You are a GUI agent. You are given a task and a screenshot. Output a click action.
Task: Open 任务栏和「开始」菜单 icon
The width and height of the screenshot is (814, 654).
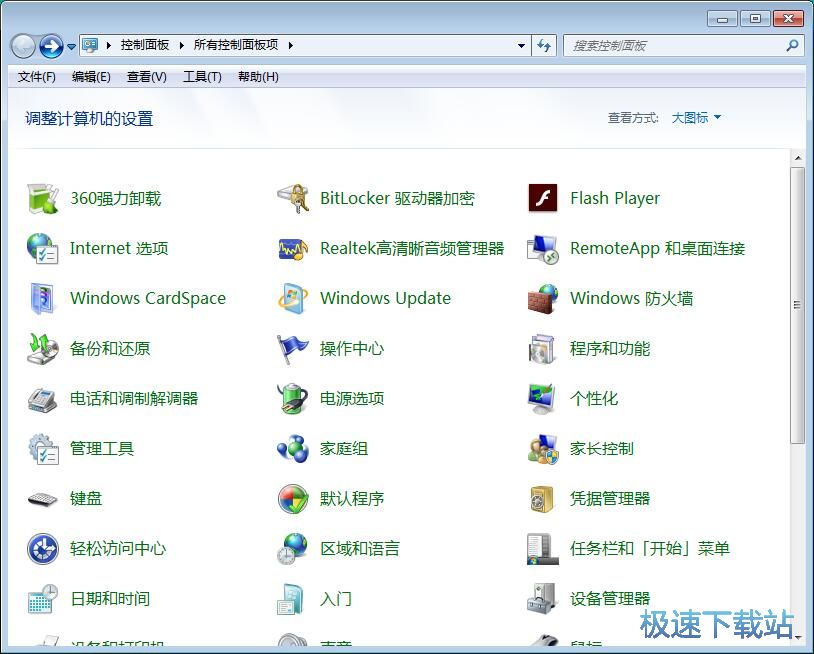tap(543, 549)
